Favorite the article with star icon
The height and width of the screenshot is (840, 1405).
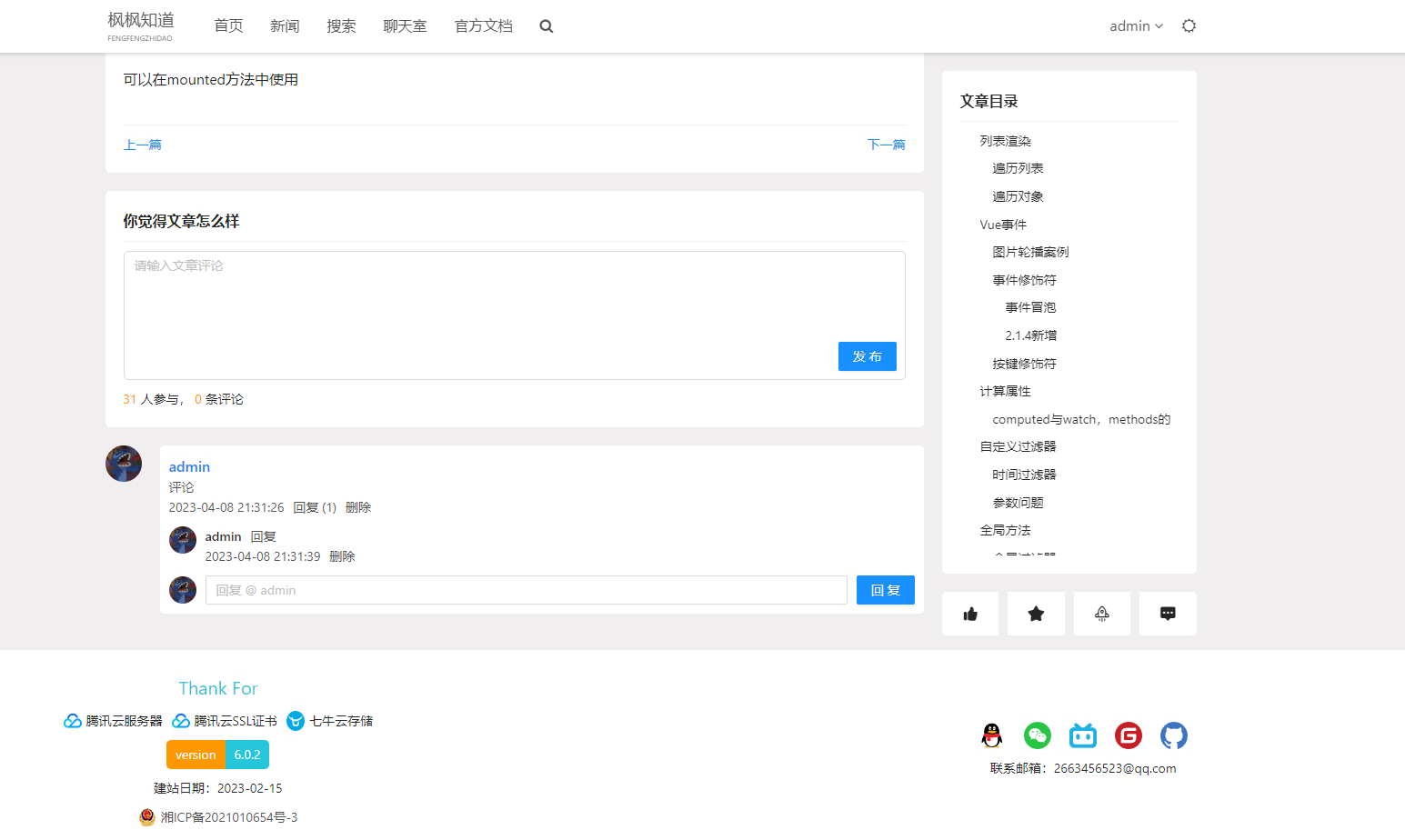pyautogui.click(x=1036, y=614)
